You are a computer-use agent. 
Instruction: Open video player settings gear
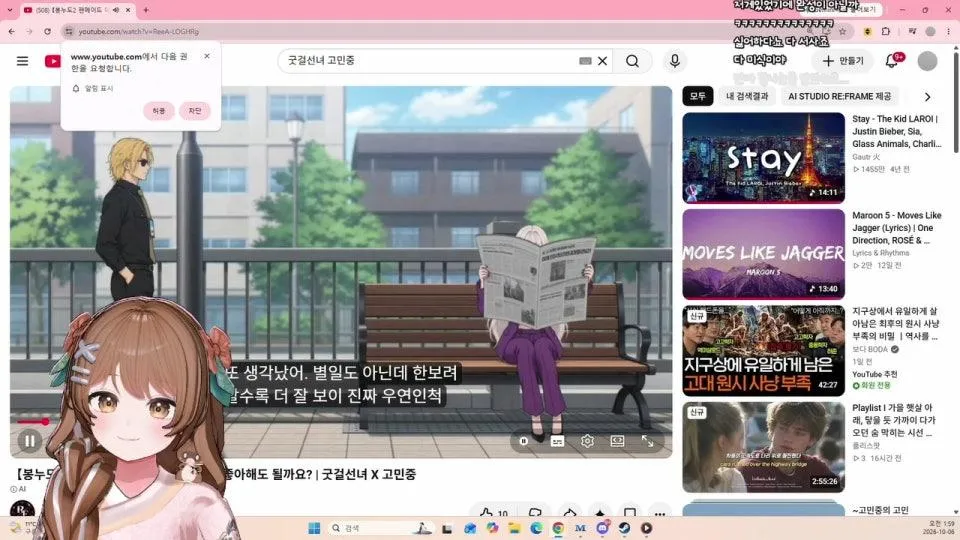(587, 441)
